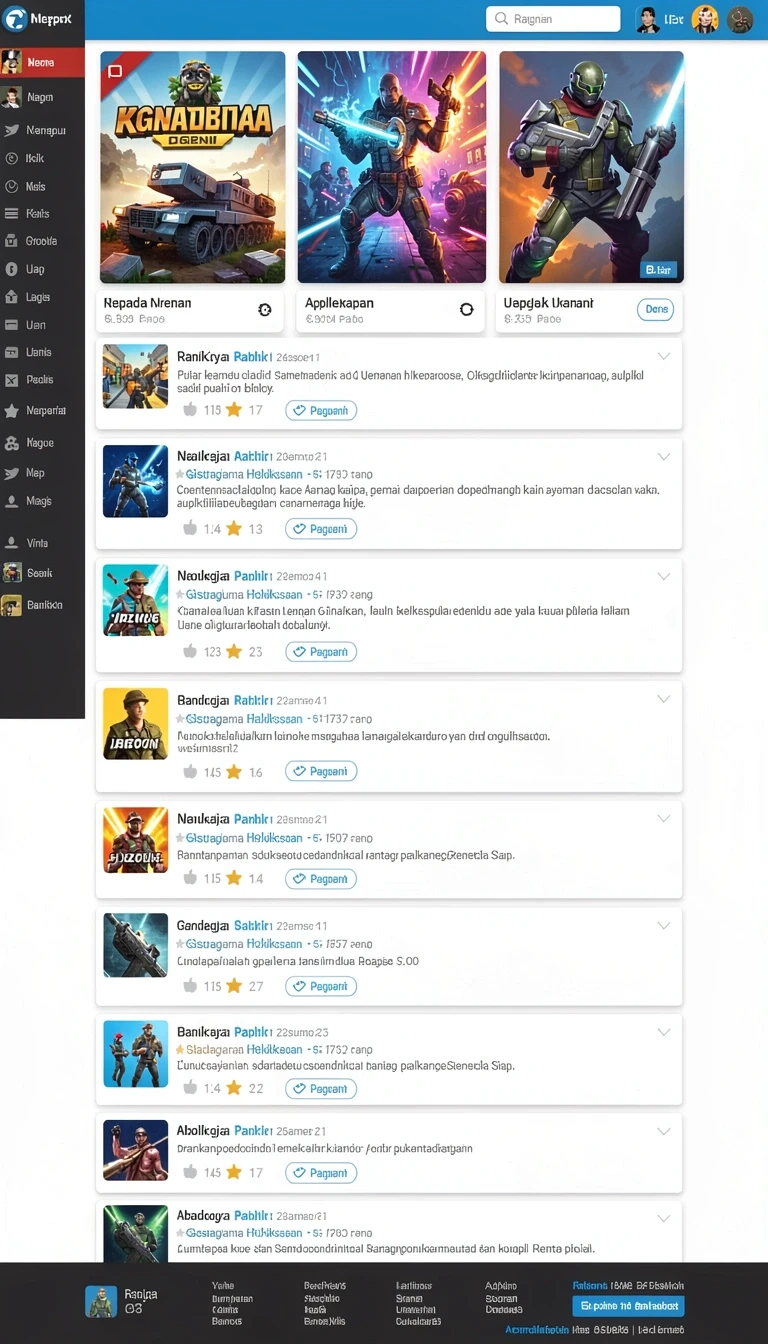The width and height of the screenshot is (768, 1344).
Task: Click Pageanh button on Abolkgja post
Action: tap(321, 1173)
